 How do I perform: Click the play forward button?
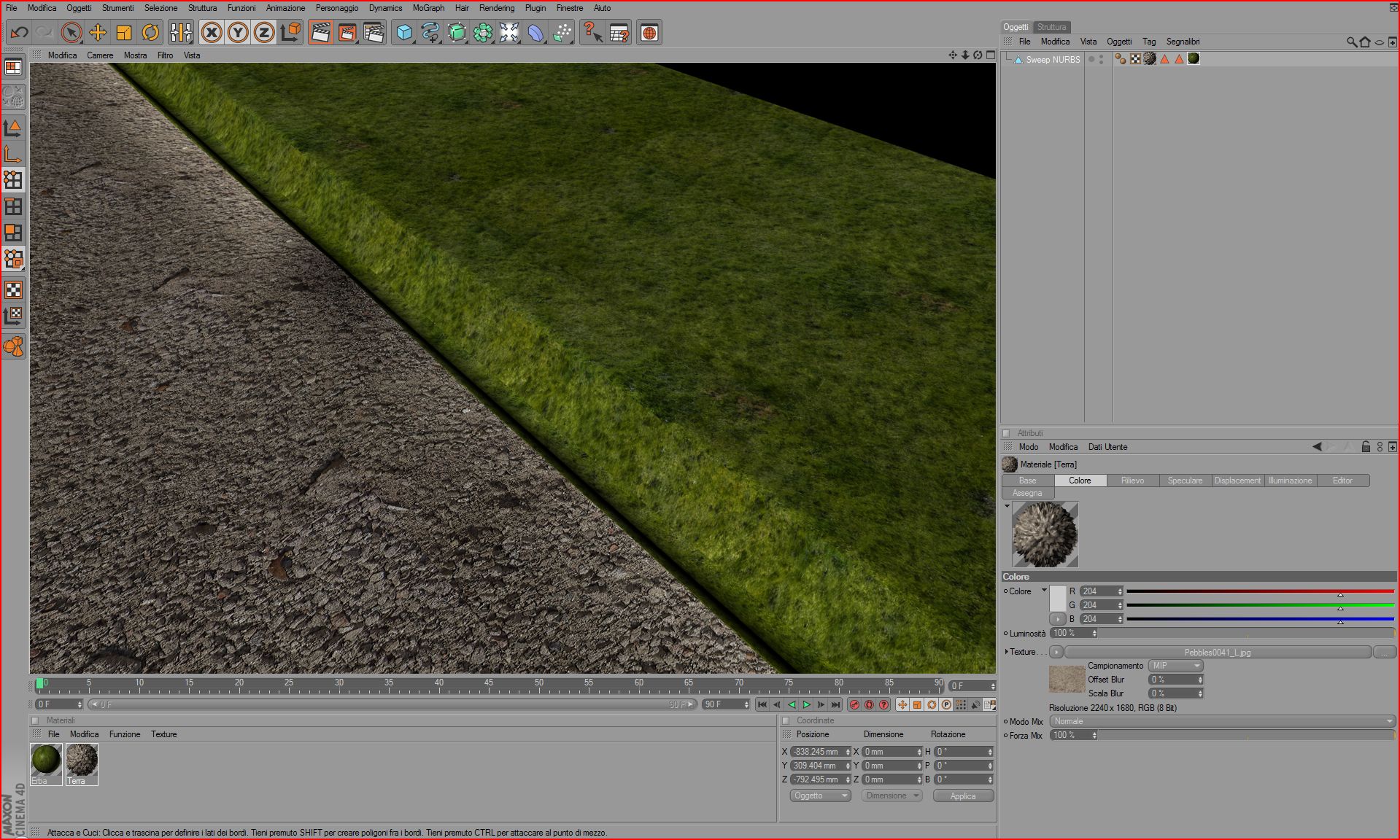(806, 704)
